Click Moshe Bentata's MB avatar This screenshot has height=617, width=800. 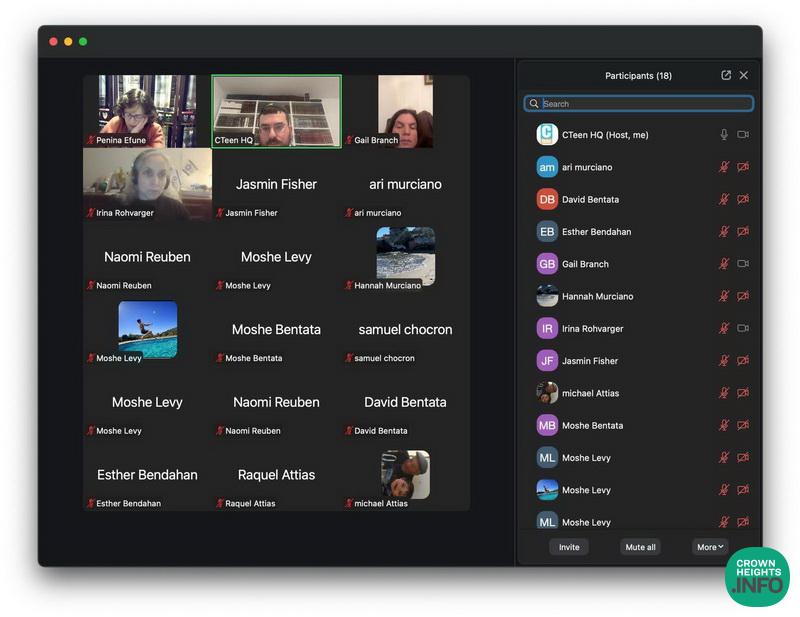pos(547,425)
